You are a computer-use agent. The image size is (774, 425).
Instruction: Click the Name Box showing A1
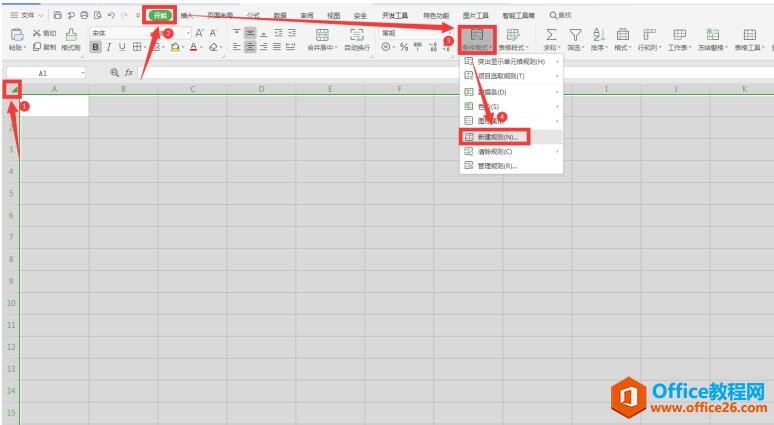point(45,73)
